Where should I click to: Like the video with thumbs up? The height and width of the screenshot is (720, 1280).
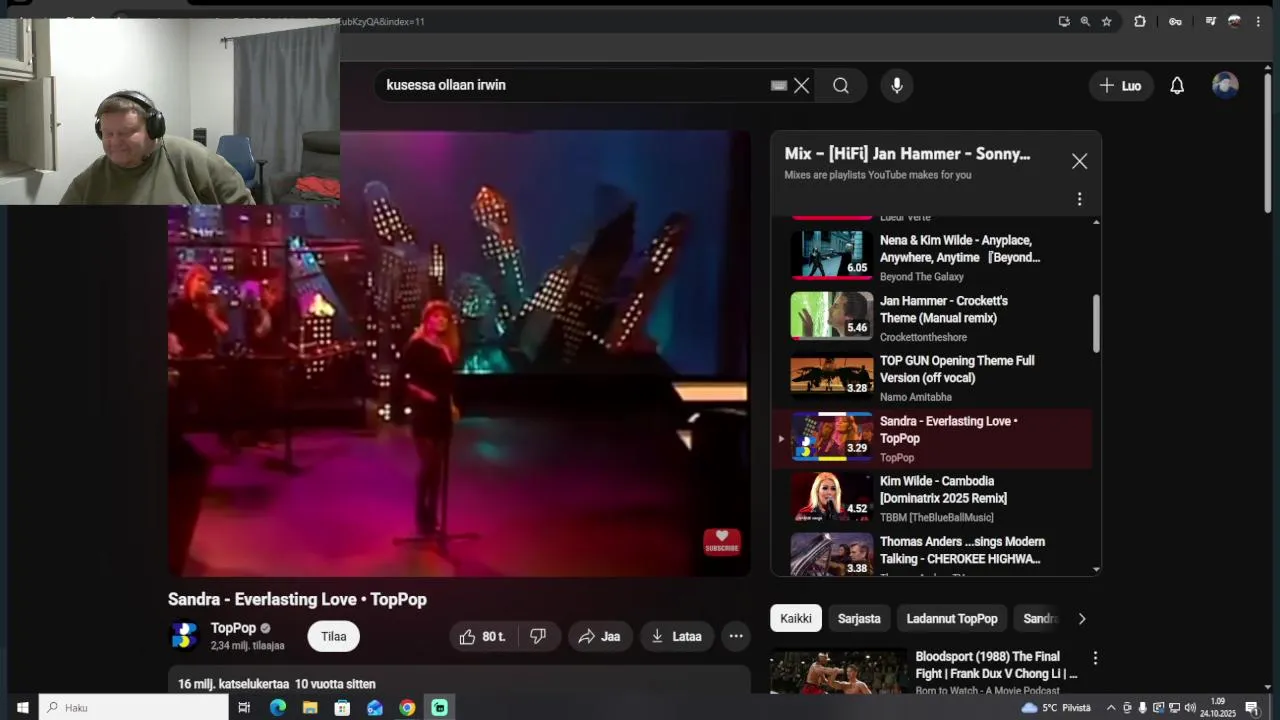(483, 637)
